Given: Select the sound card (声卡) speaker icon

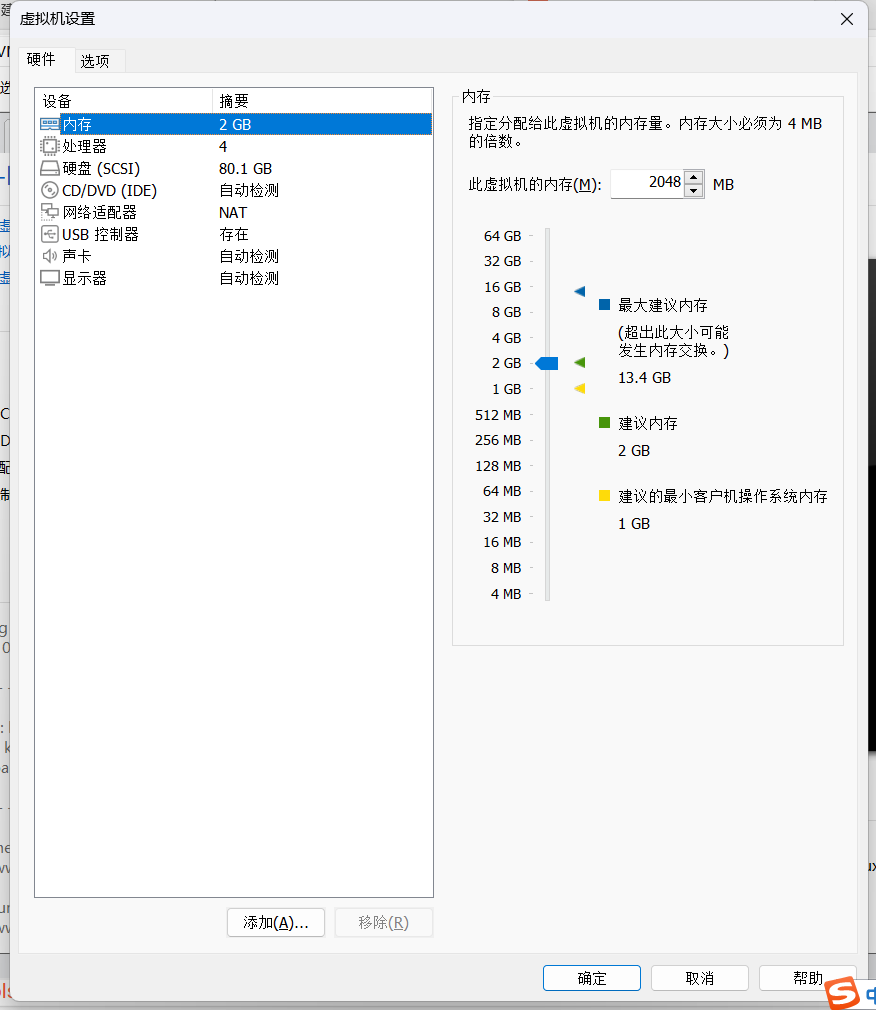Looking at the screenshot, I should pyautogui.click(x=49, y=256).
